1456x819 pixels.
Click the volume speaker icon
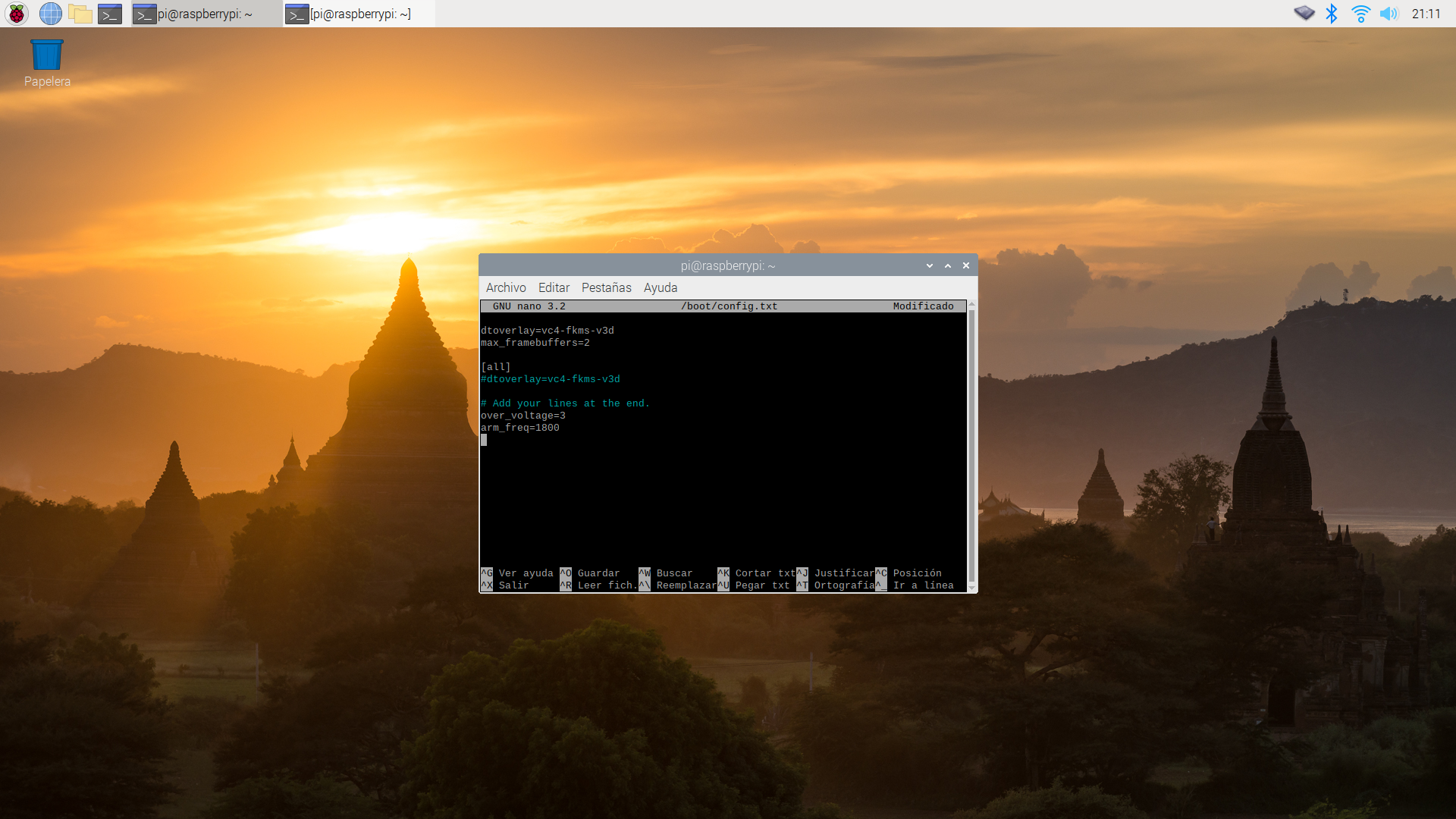(1389, 14)
